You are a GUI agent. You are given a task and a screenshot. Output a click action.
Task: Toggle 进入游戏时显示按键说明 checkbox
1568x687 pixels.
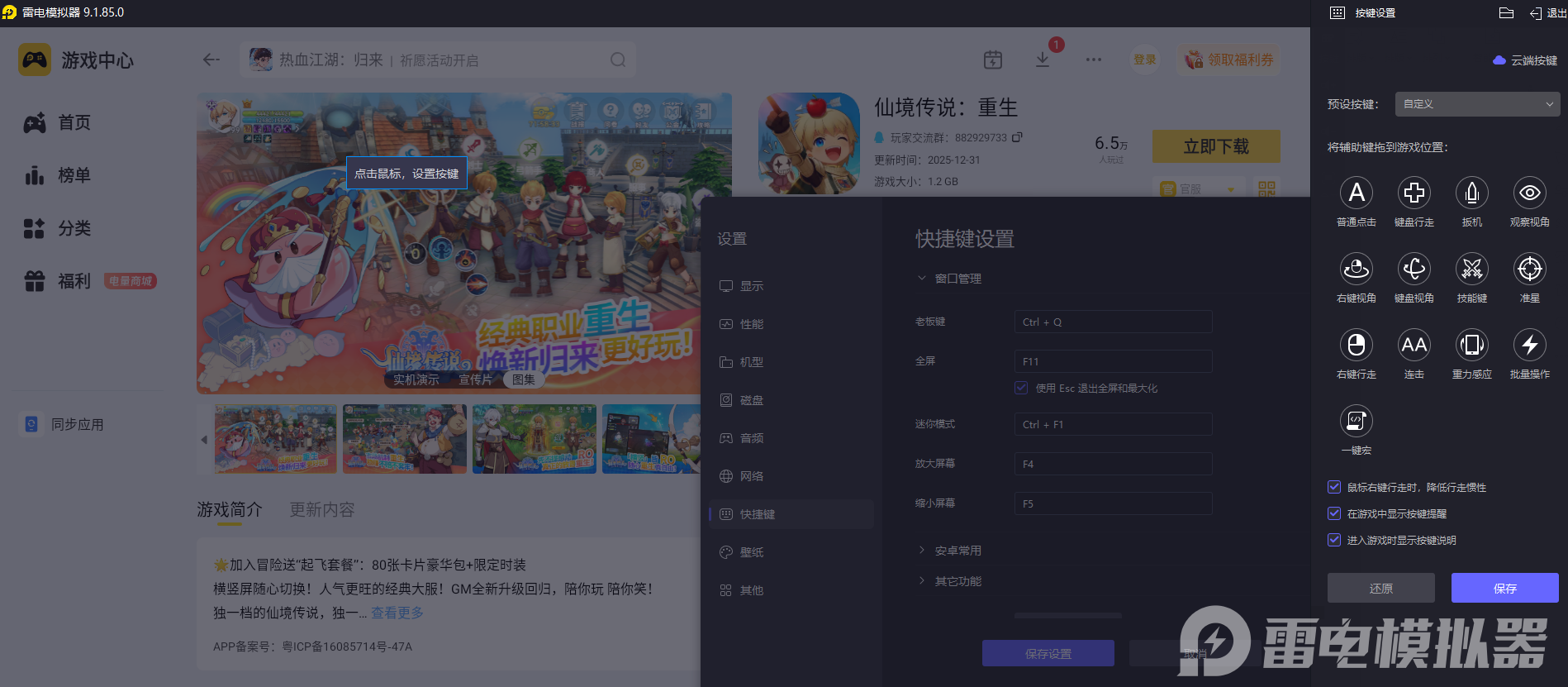1334,540
